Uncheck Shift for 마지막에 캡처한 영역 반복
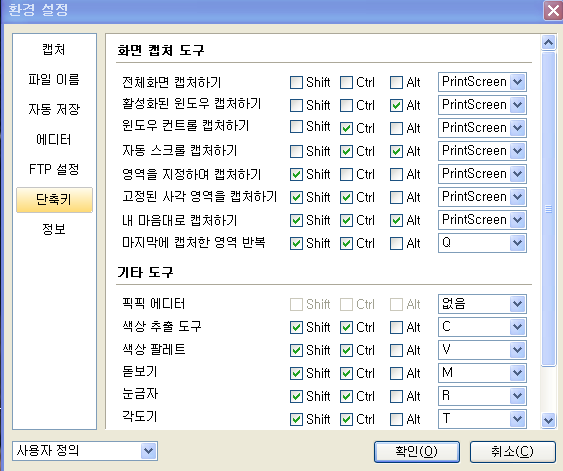The image size is (563, 471). tap(296, 243)
